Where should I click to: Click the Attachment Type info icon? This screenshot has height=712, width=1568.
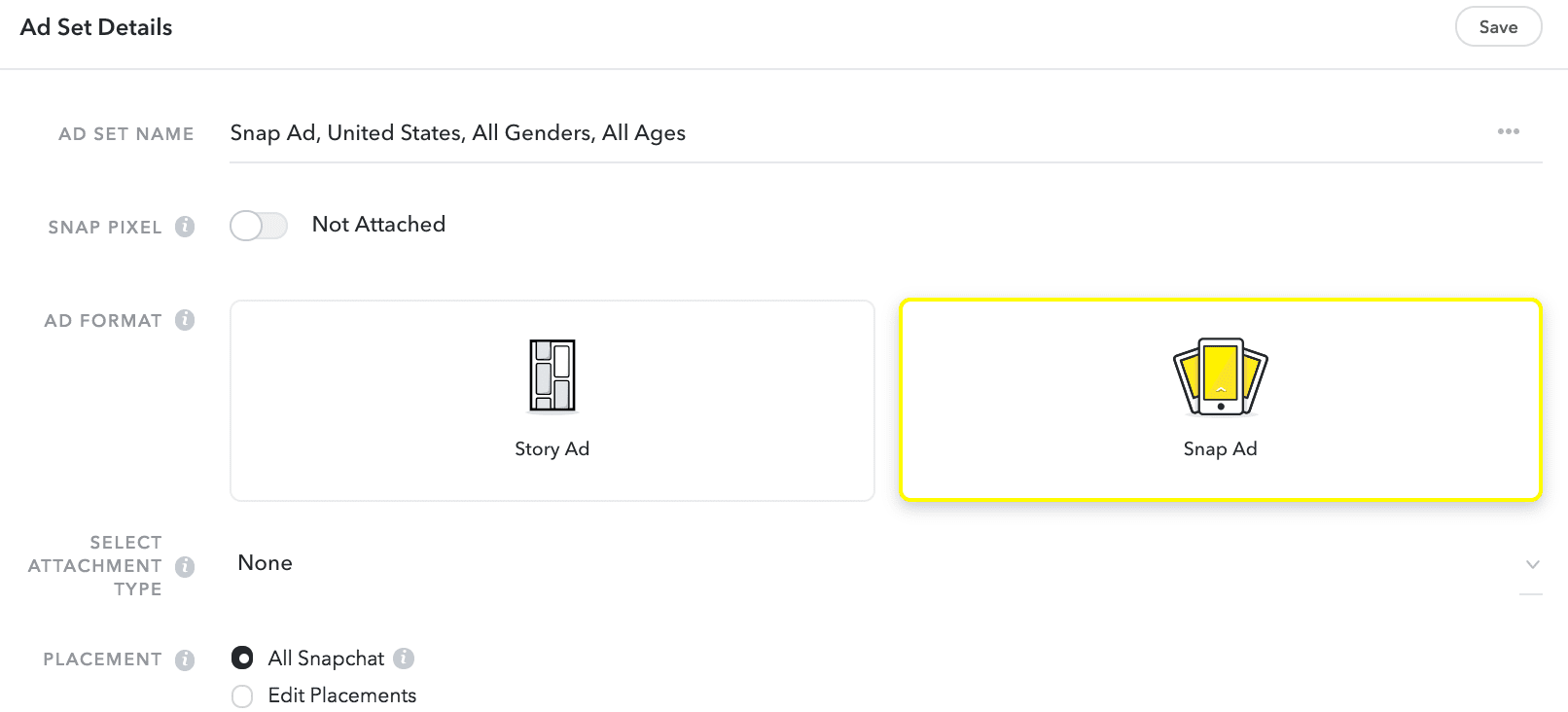pyautogui.click(x=185, y=566)
